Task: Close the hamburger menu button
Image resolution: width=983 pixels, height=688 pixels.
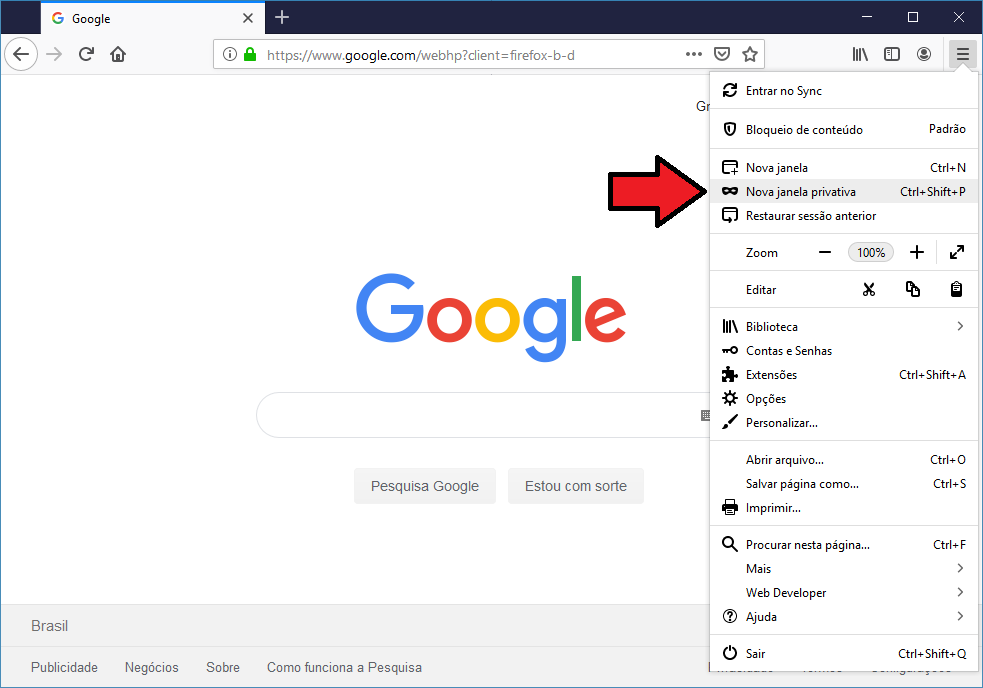Action: [x=962, y=55]
